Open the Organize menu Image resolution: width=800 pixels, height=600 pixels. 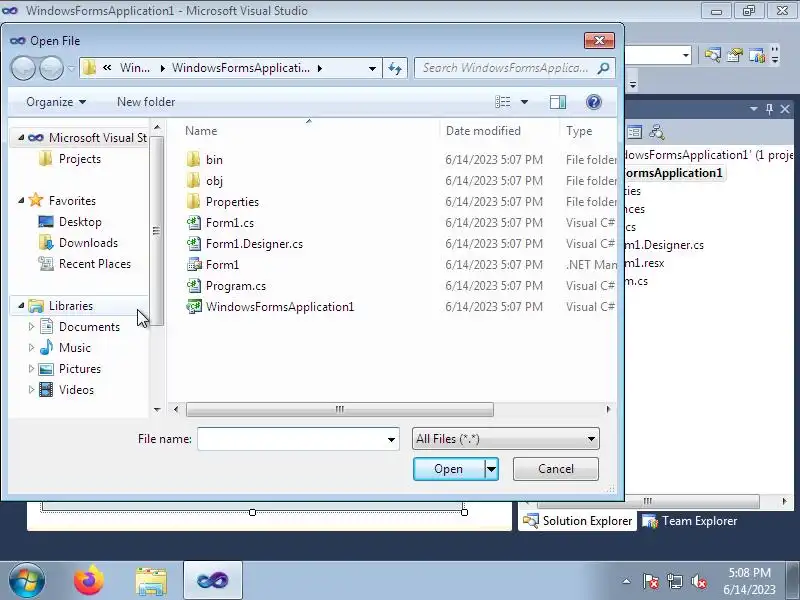(x=56, y=102)
